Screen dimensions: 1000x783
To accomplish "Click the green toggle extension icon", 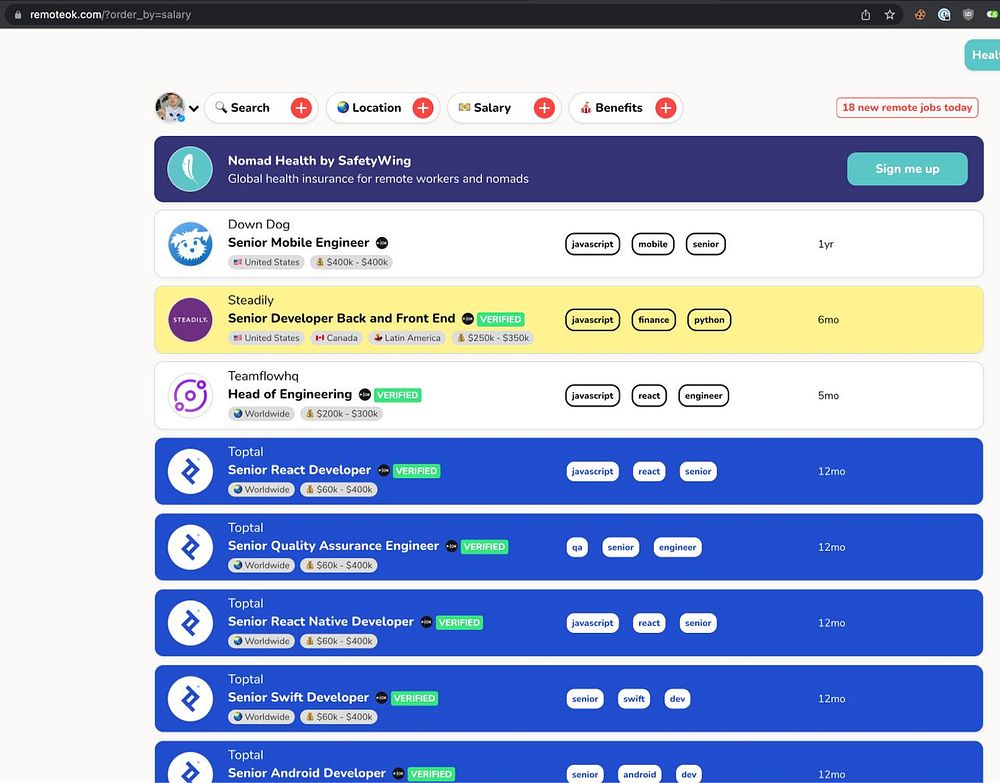I will click(x=992, y=15).
